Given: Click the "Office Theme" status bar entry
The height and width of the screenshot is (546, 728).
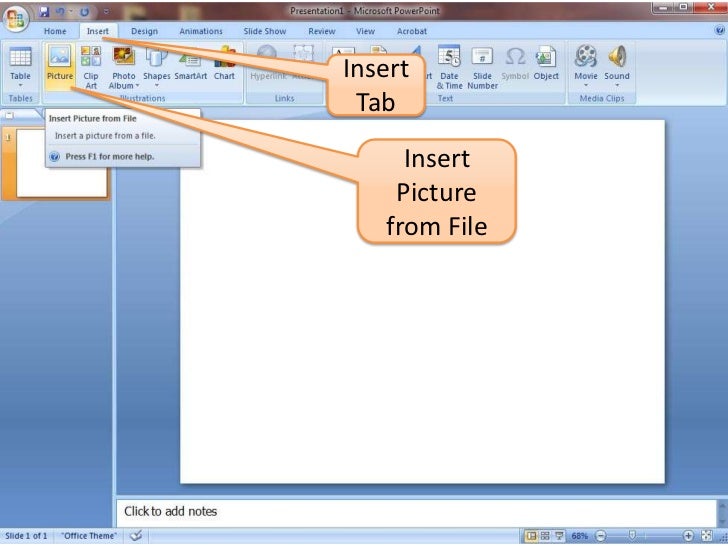Looking at the screenshot, I should click(x=89, y=536).
